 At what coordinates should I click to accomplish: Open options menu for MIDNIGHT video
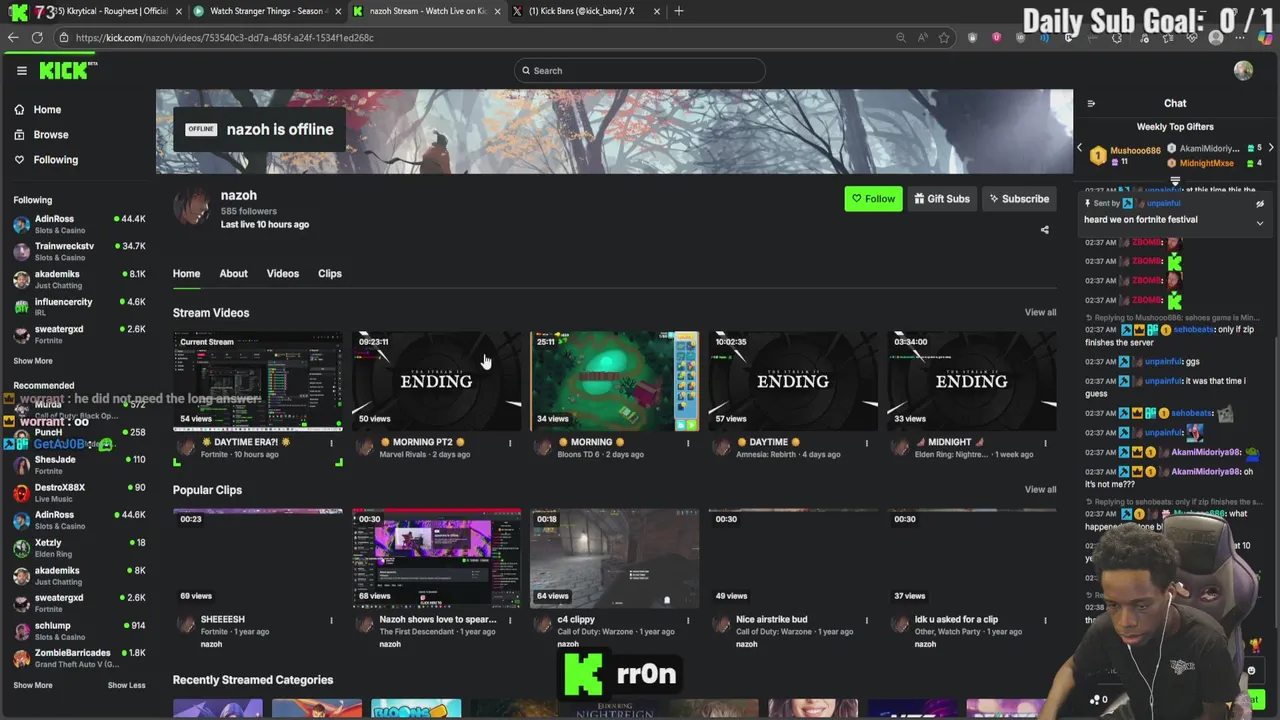pos(1045,443)
